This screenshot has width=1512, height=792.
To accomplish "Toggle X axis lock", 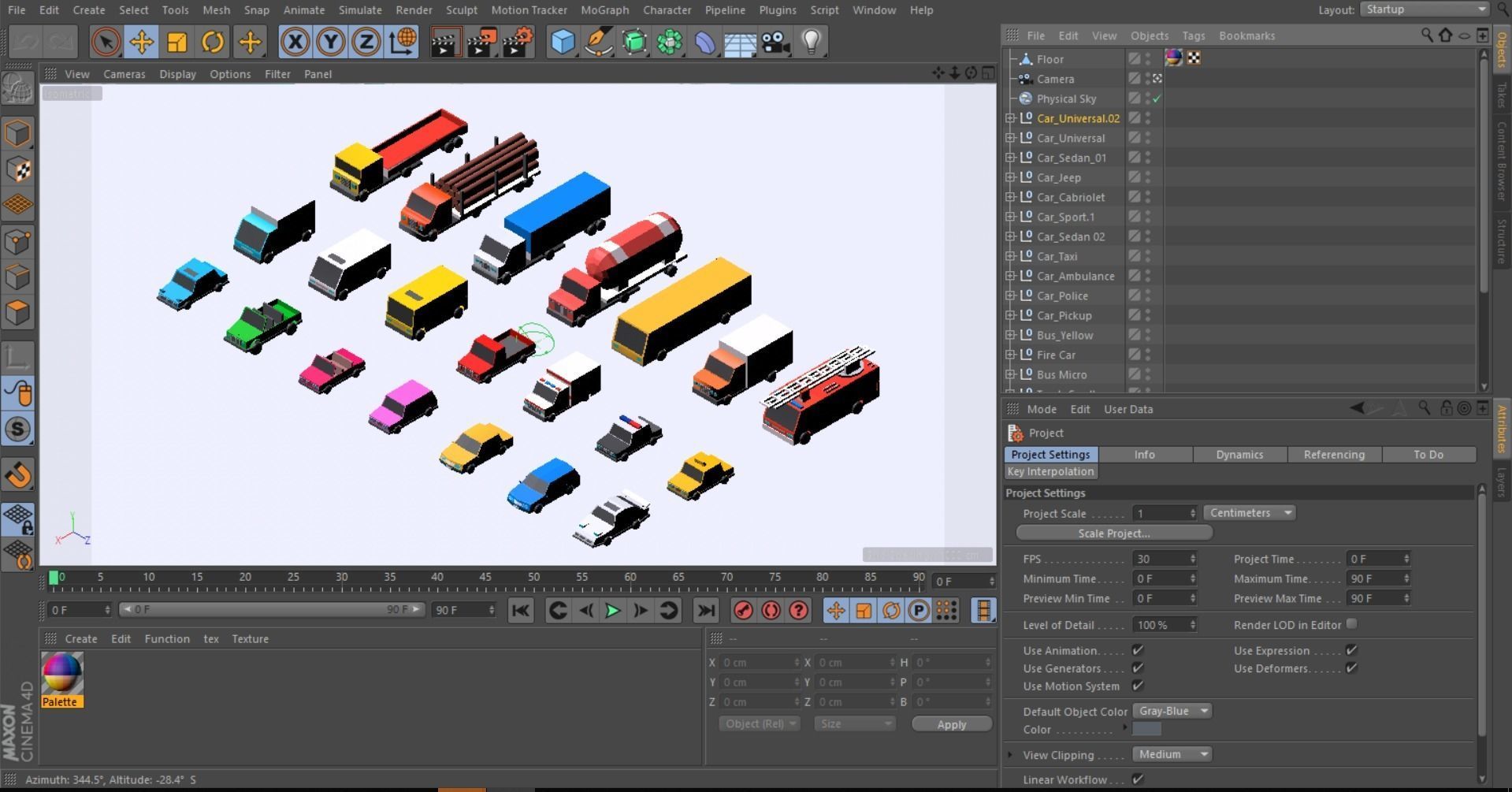I will click(x=295, y=42).
